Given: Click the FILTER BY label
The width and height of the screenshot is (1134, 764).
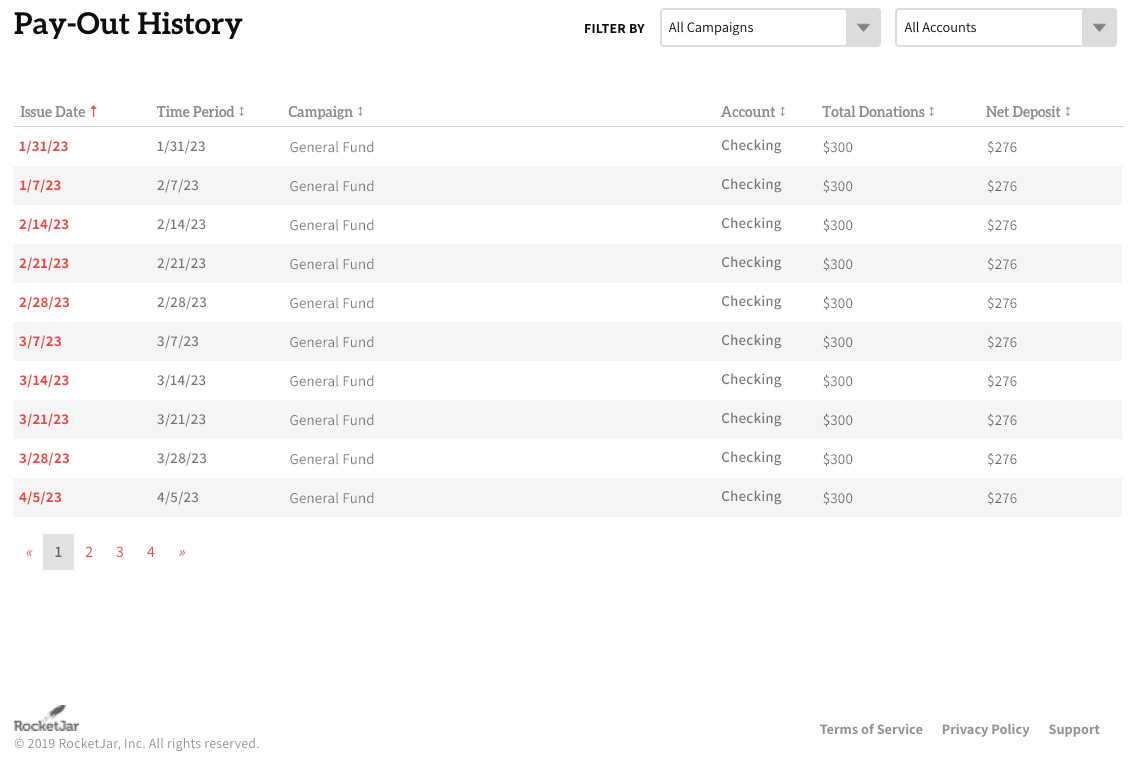Looking at the screenshot, I should (x=614, y=28).
